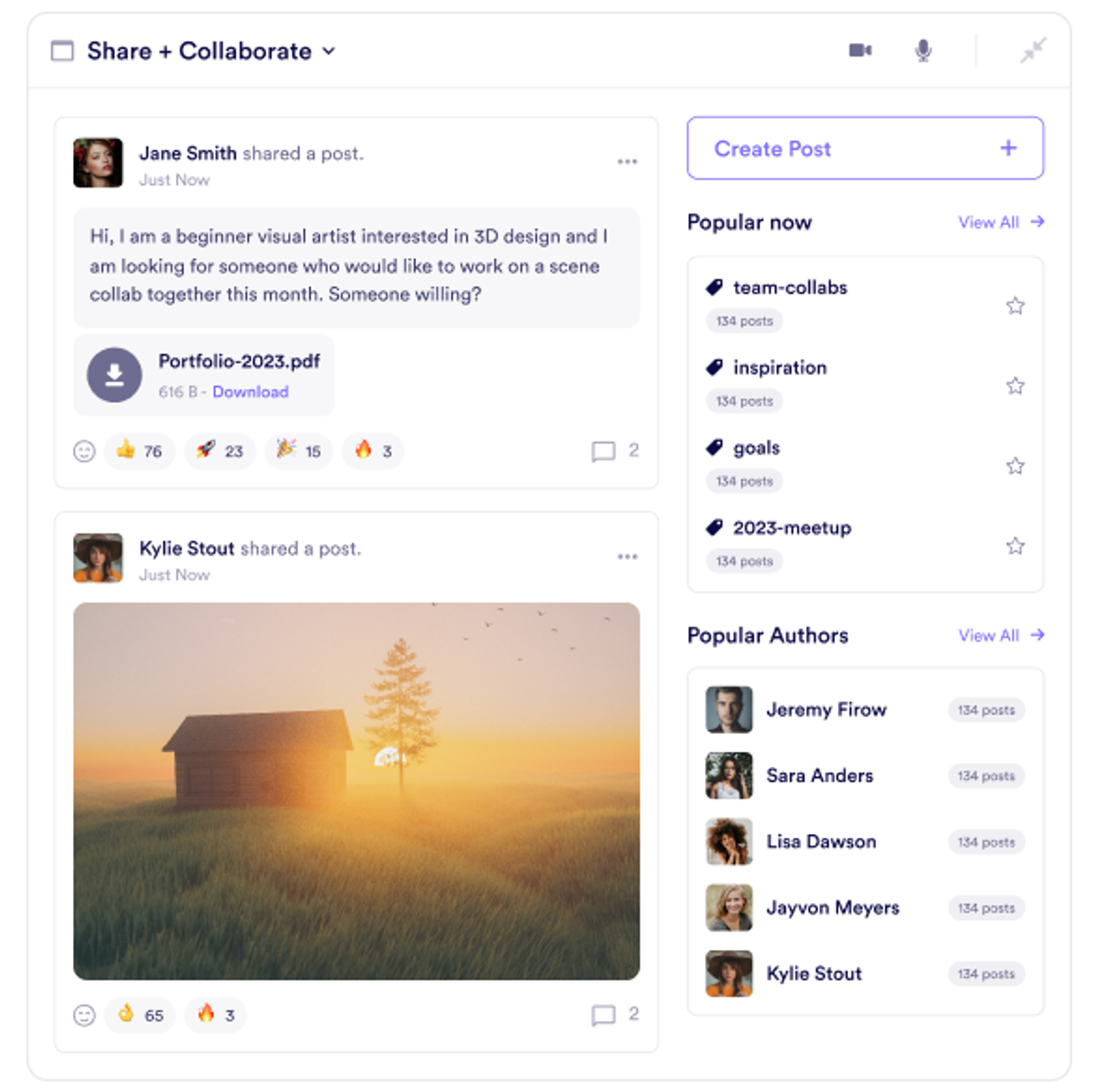Collapse the panel using the arrows icon

click(1032, 50)
